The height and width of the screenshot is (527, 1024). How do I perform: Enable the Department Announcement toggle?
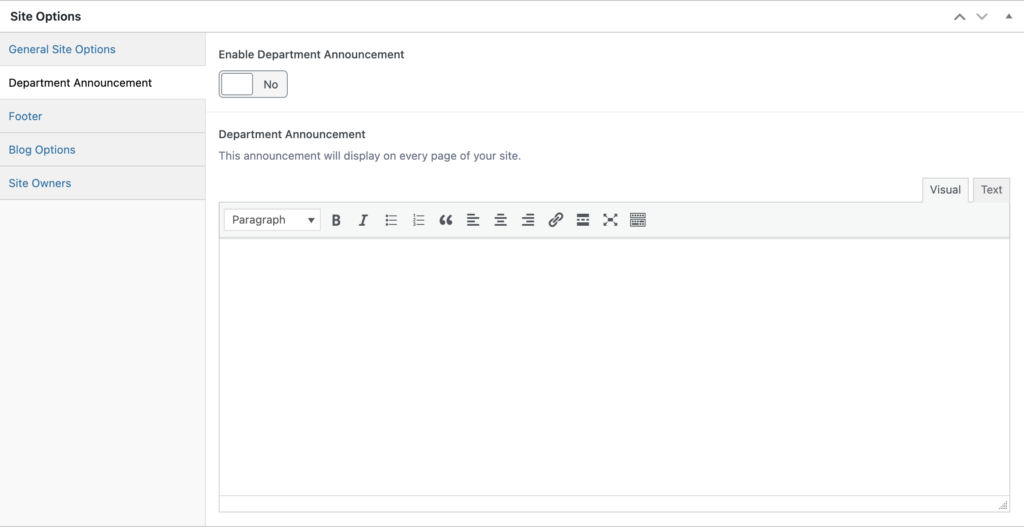[253, 85]
